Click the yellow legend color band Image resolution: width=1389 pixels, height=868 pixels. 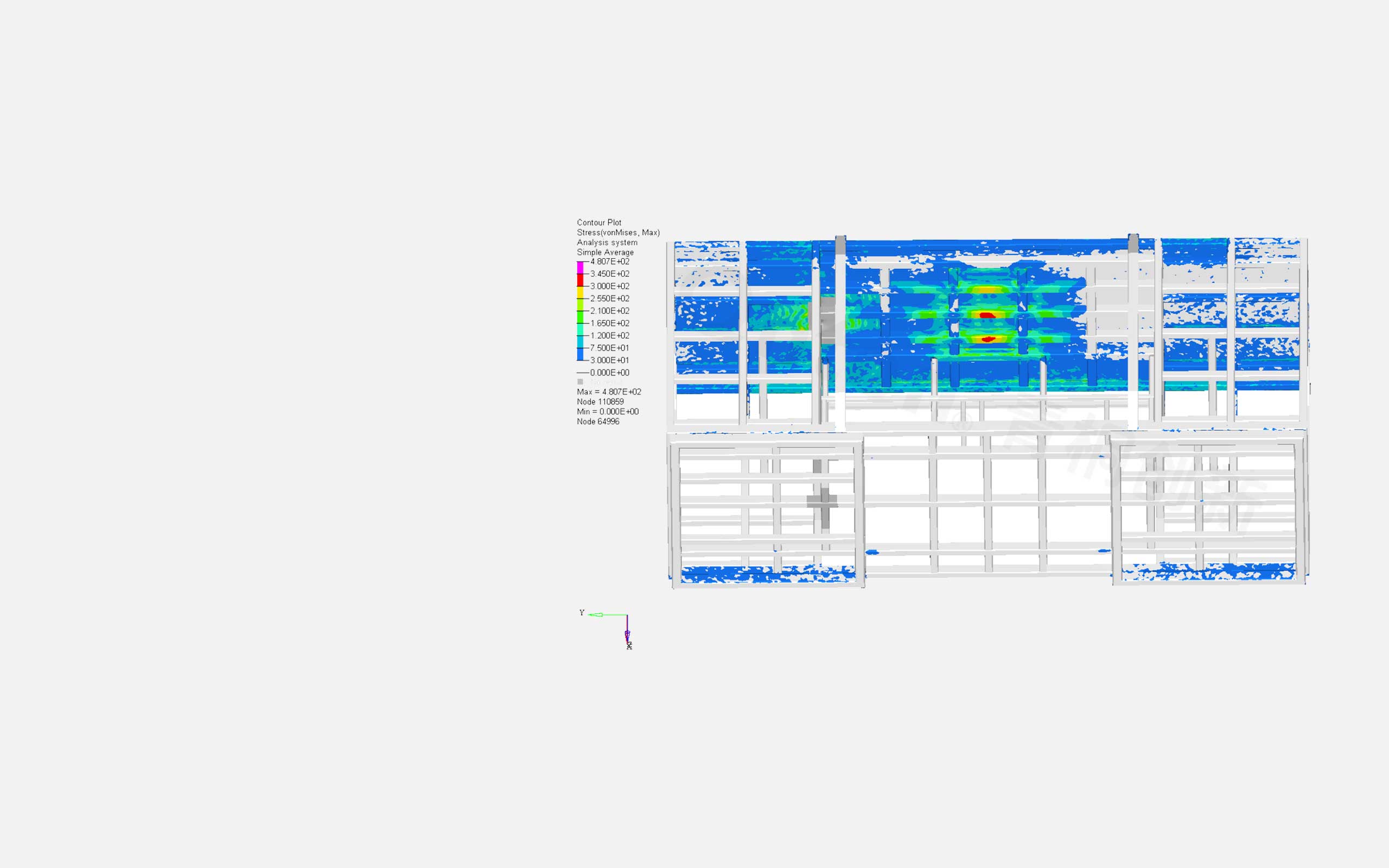[x=579, y=292]
